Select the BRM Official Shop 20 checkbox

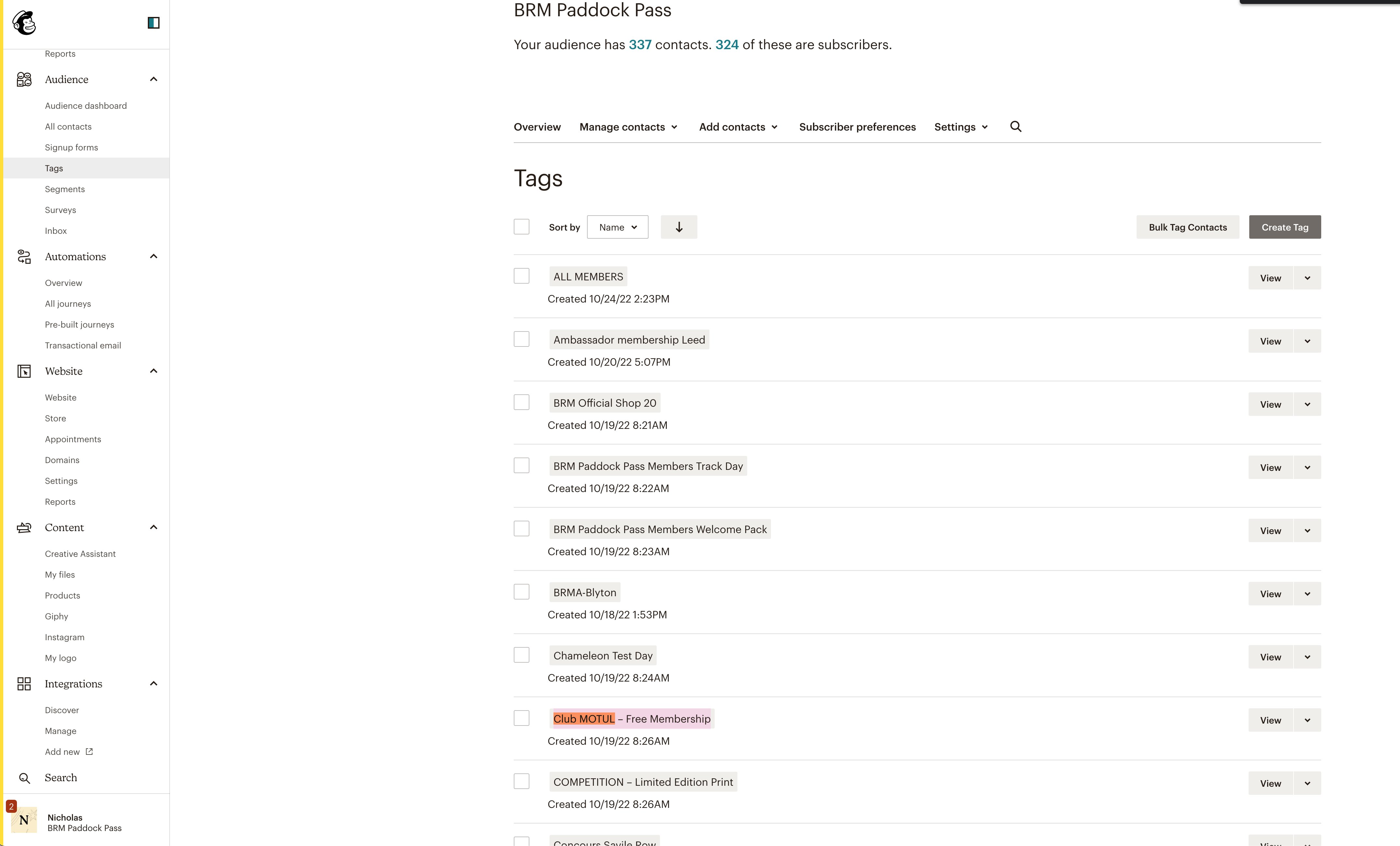tap(522, 402)
